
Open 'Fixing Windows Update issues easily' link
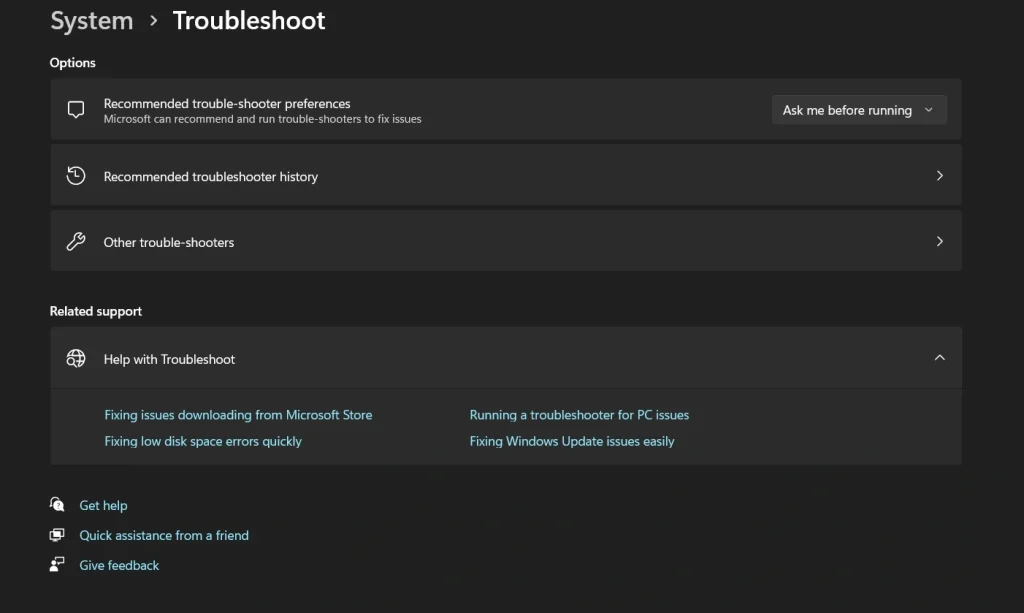tap(572, 441)
